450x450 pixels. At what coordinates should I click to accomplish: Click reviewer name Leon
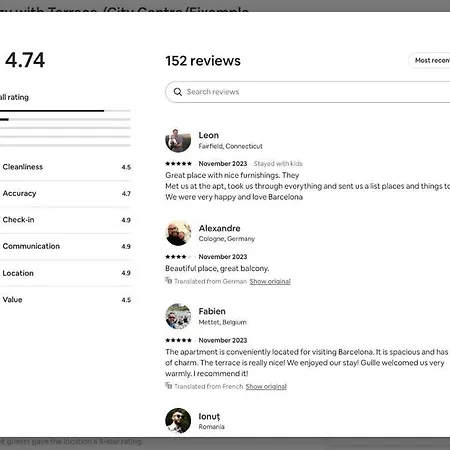[209, 135]
